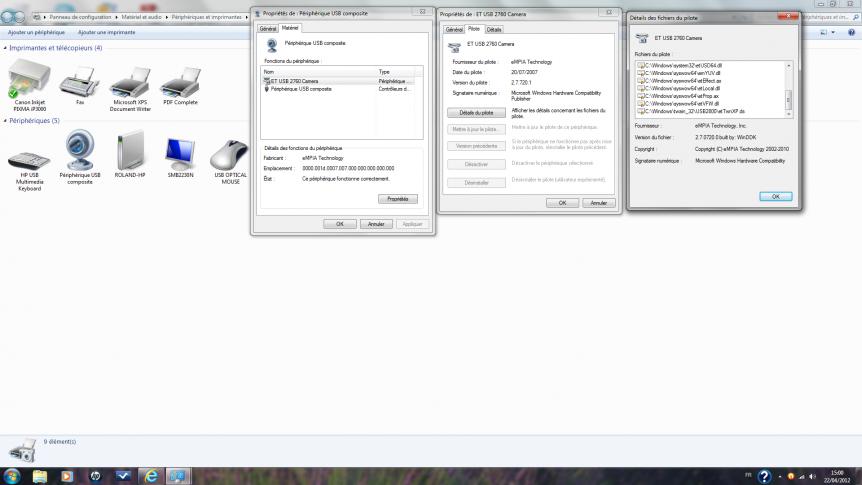862x485 pixels.
Task: Select the etLocal.dll driver file entry
Action: [x=679, y=89]
